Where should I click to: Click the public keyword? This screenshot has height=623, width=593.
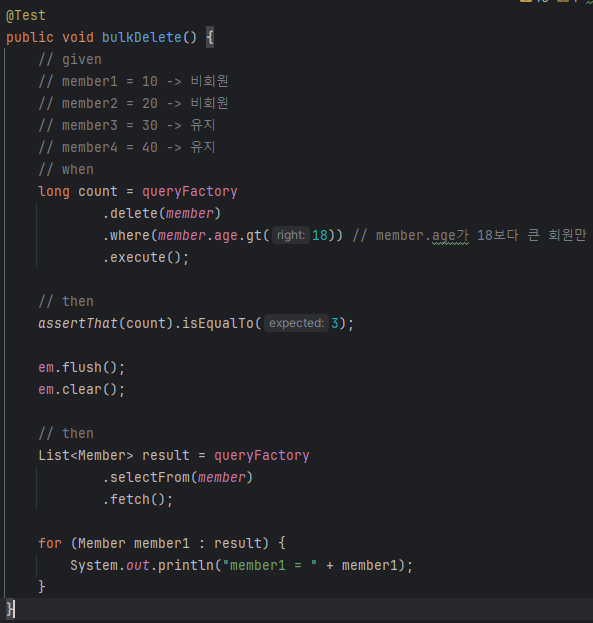(x=30, y=37)
